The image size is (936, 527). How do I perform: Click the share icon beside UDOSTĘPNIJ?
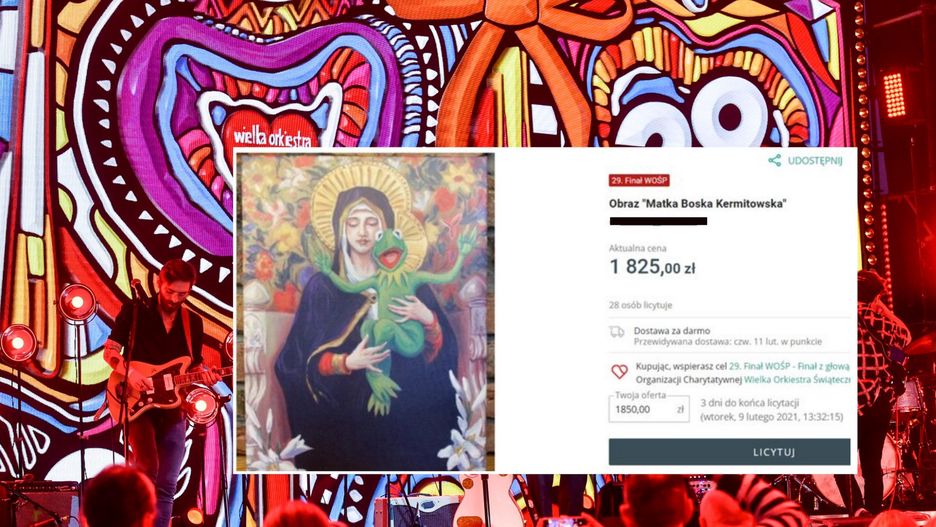[774, 160]
